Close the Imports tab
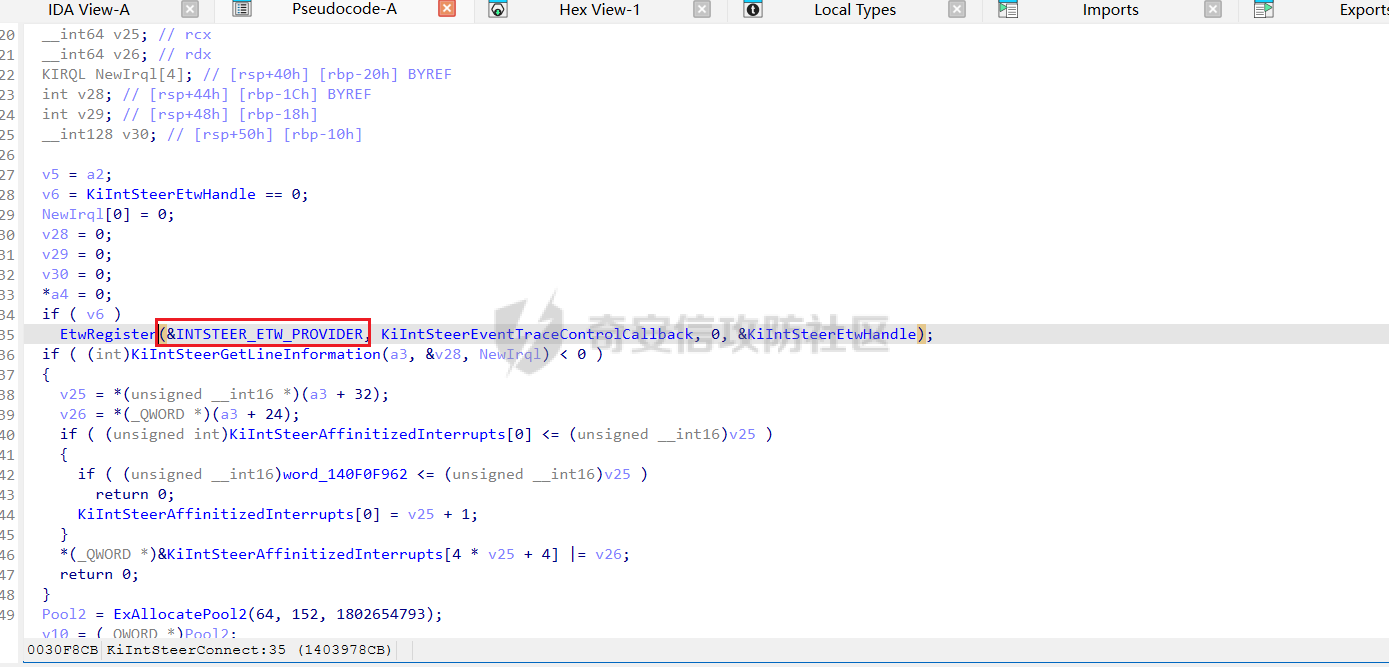The image size is (1389, 667). (1212, 10)
